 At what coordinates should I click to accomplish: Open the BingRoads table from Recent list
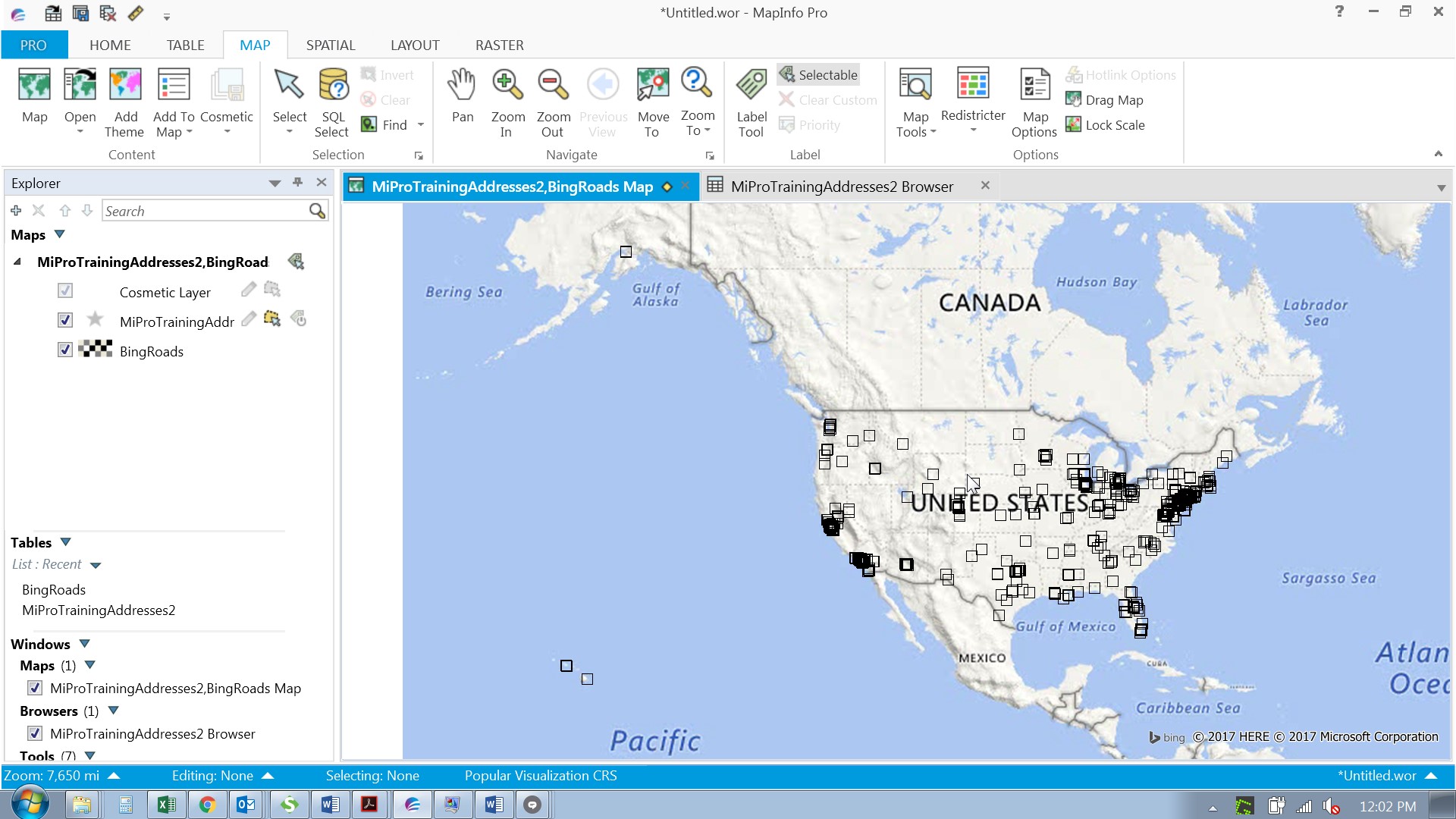click(53, 589)
